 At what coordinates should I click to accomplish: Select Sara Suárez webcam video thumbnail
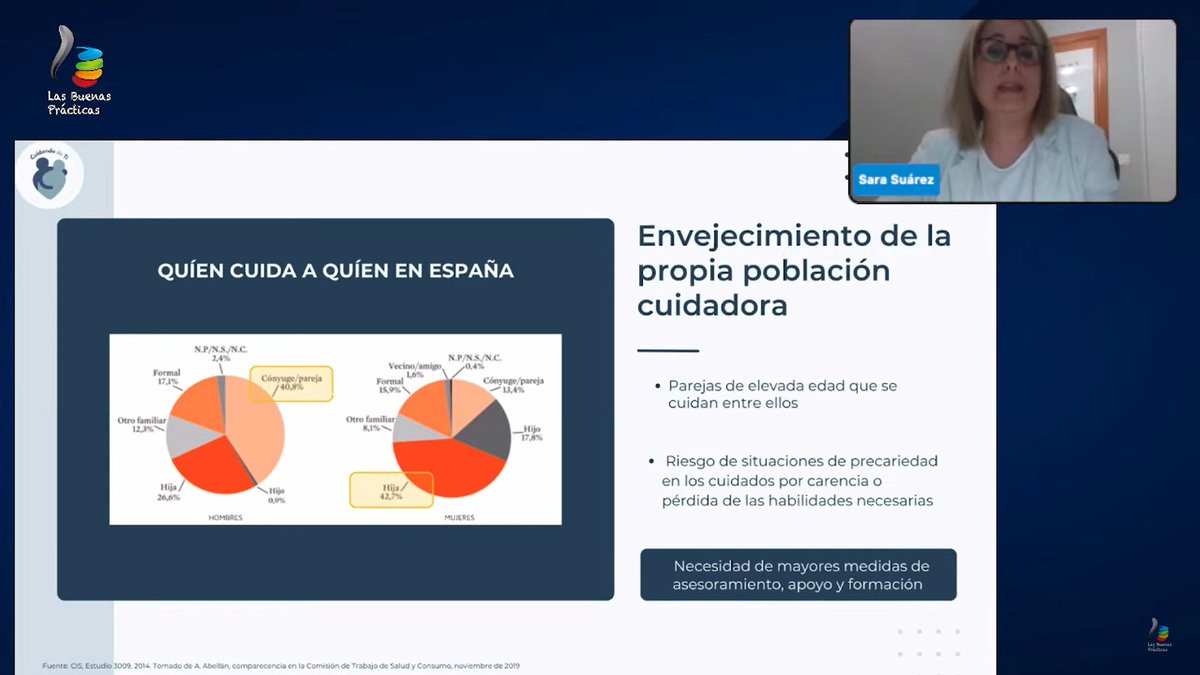(x=1012, y=110)
